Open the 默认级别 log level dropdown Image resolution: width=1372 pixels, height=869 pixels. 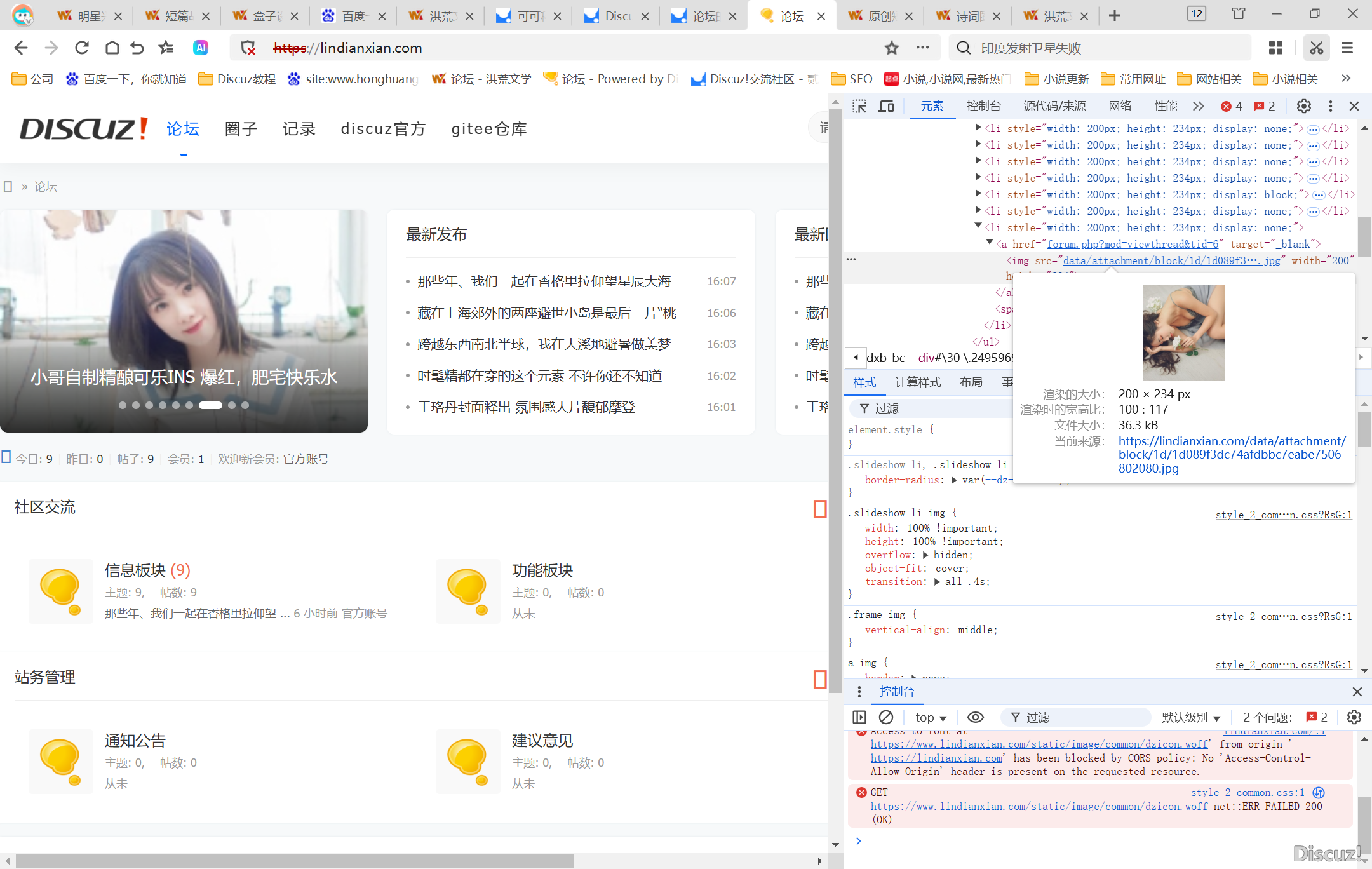(1191, 717)
